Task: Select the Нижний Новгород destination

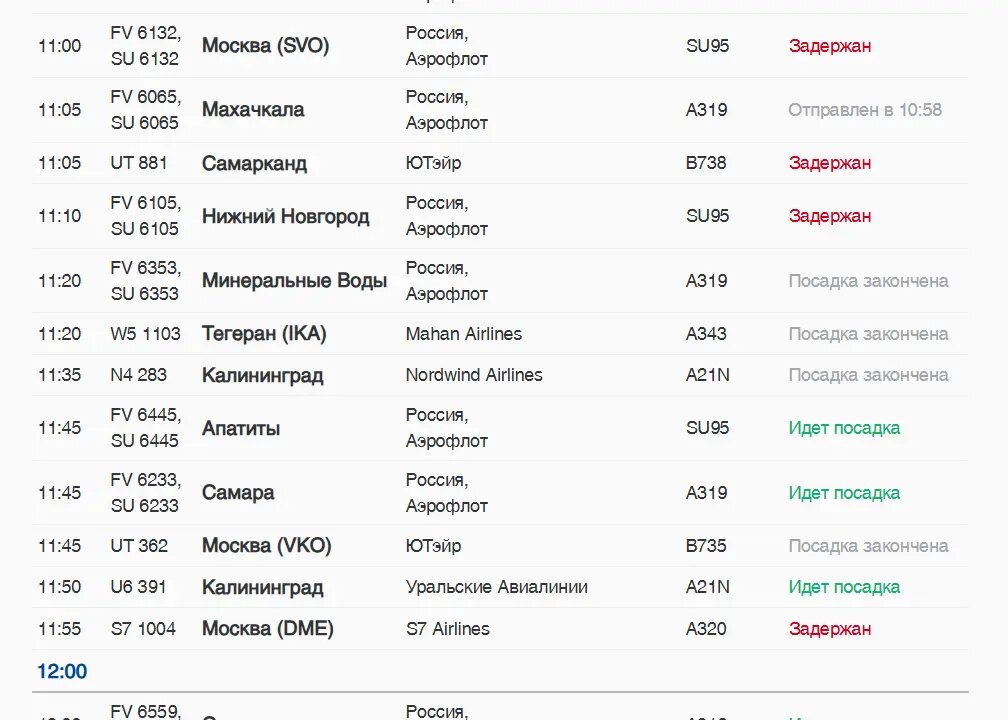Action: pos(285,217)
